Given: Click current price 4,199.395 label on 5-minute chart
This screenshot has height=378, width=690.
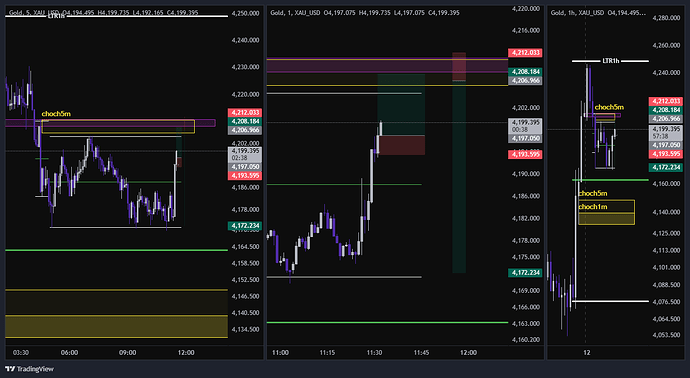Looking at the screenshot, I should click(x=245, y=154).
